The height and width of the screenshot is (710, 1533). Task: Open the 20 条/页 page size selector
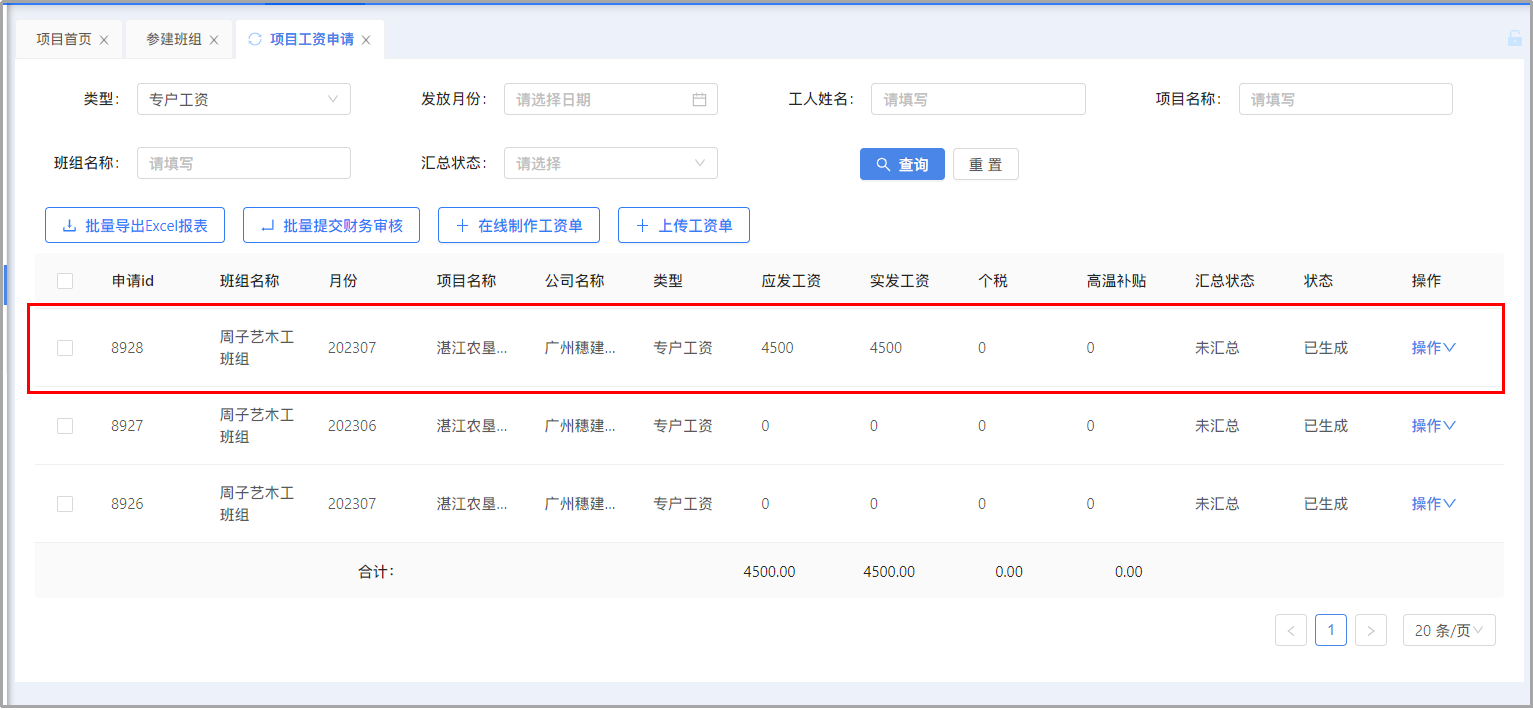1449,630
